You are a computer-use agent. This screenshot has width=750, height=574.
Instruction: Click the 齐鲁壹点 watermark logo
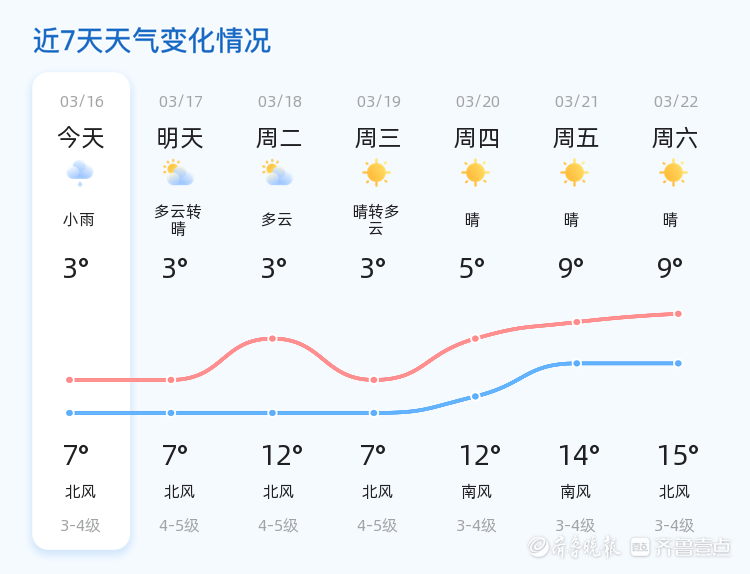pos(681,547)
